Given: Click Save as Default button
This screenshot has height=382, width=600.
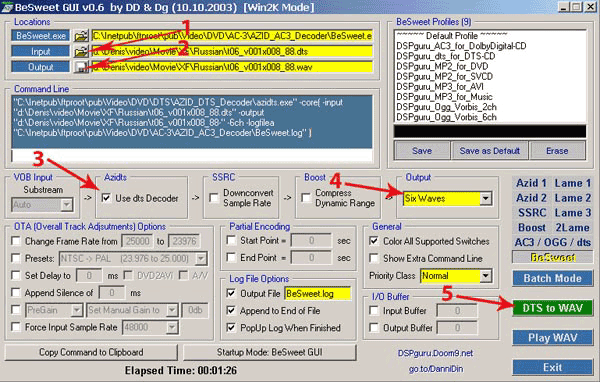Looking at the screenshot, I should click(x=490, y=150).
